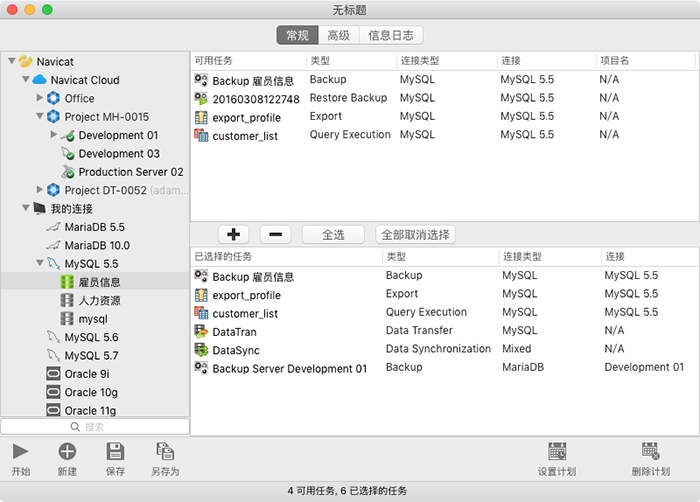700x502 pixels.
Task: Click the search magnifier icon
Action: 75,427
